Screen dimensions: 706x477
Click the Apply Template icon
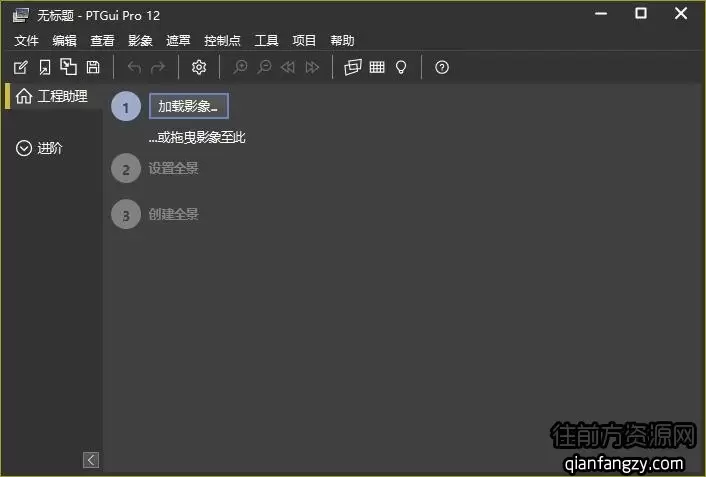(68, 67)
